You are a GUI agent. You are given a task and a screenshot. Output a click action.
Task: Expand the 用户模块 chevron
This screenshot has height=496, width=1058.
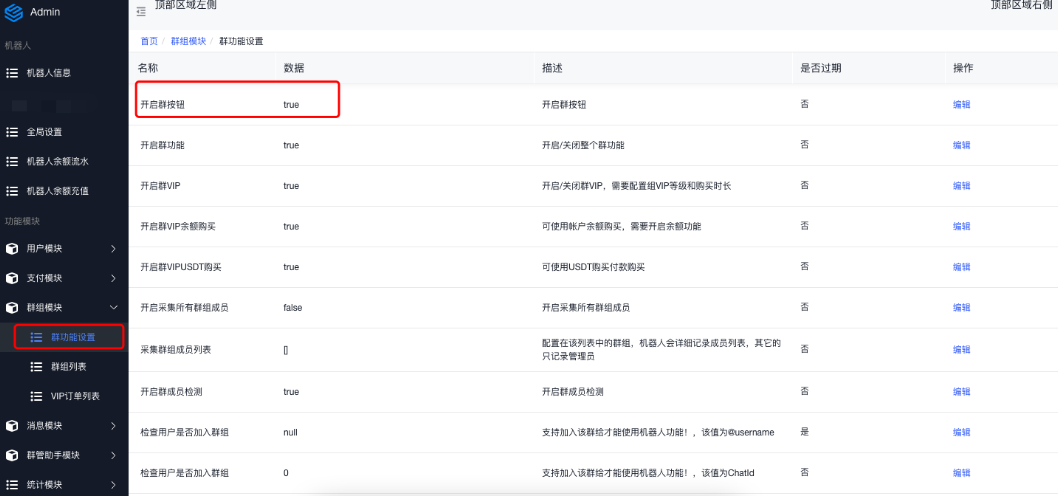tap(113, 248)
